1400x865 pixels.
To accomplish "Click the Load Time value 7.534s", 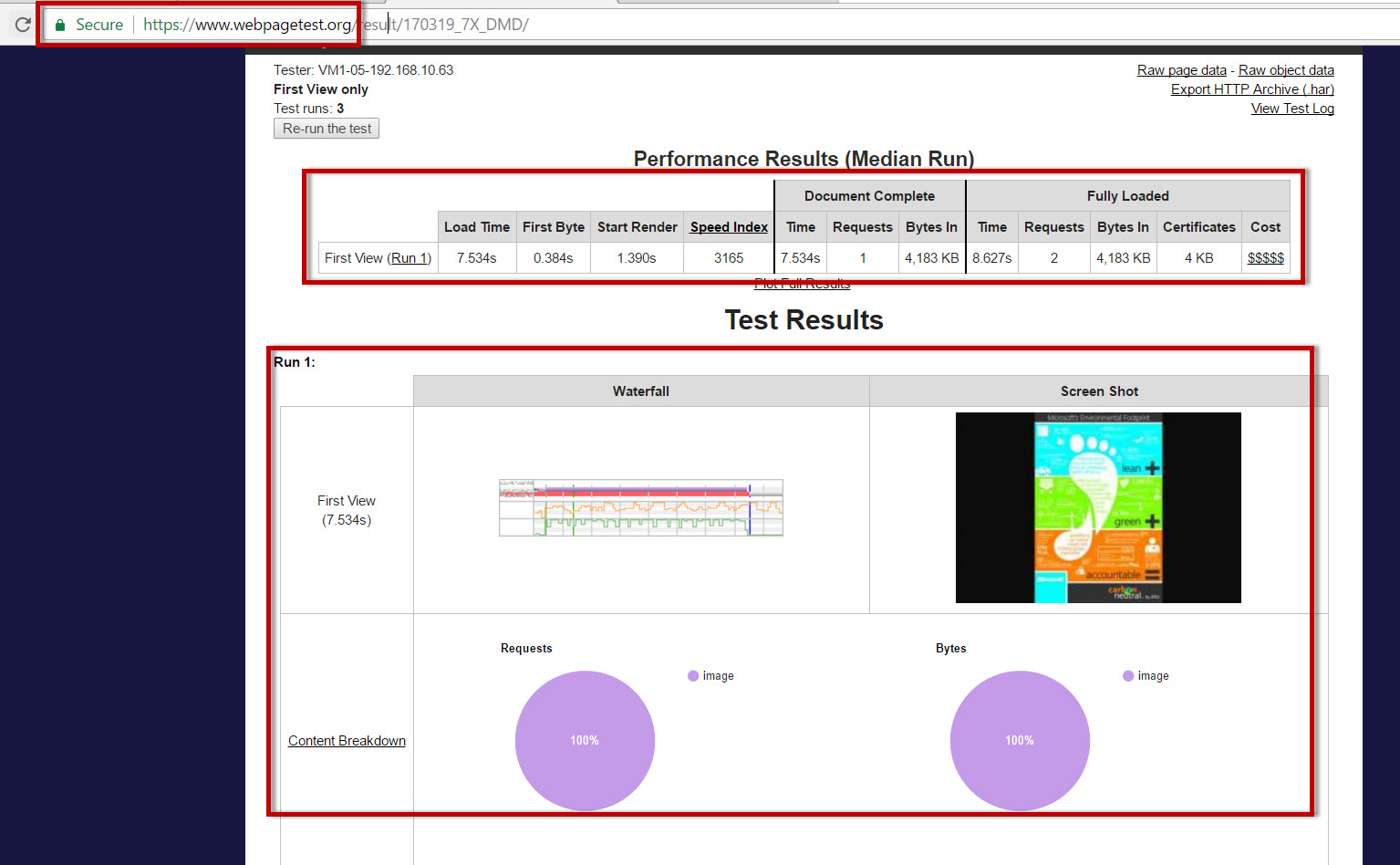I will pos(477,258).
